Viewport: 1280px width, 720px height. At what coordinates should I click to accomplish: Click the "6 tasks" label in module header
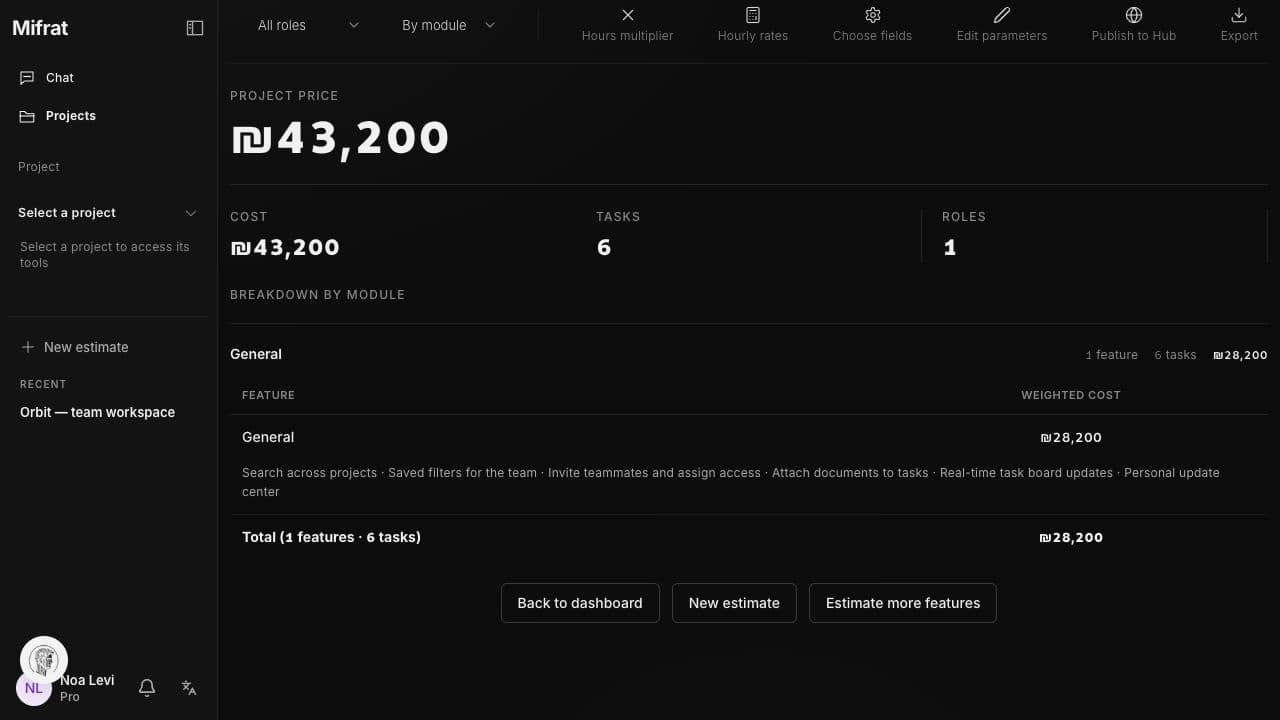click(x=1175, y=355)
